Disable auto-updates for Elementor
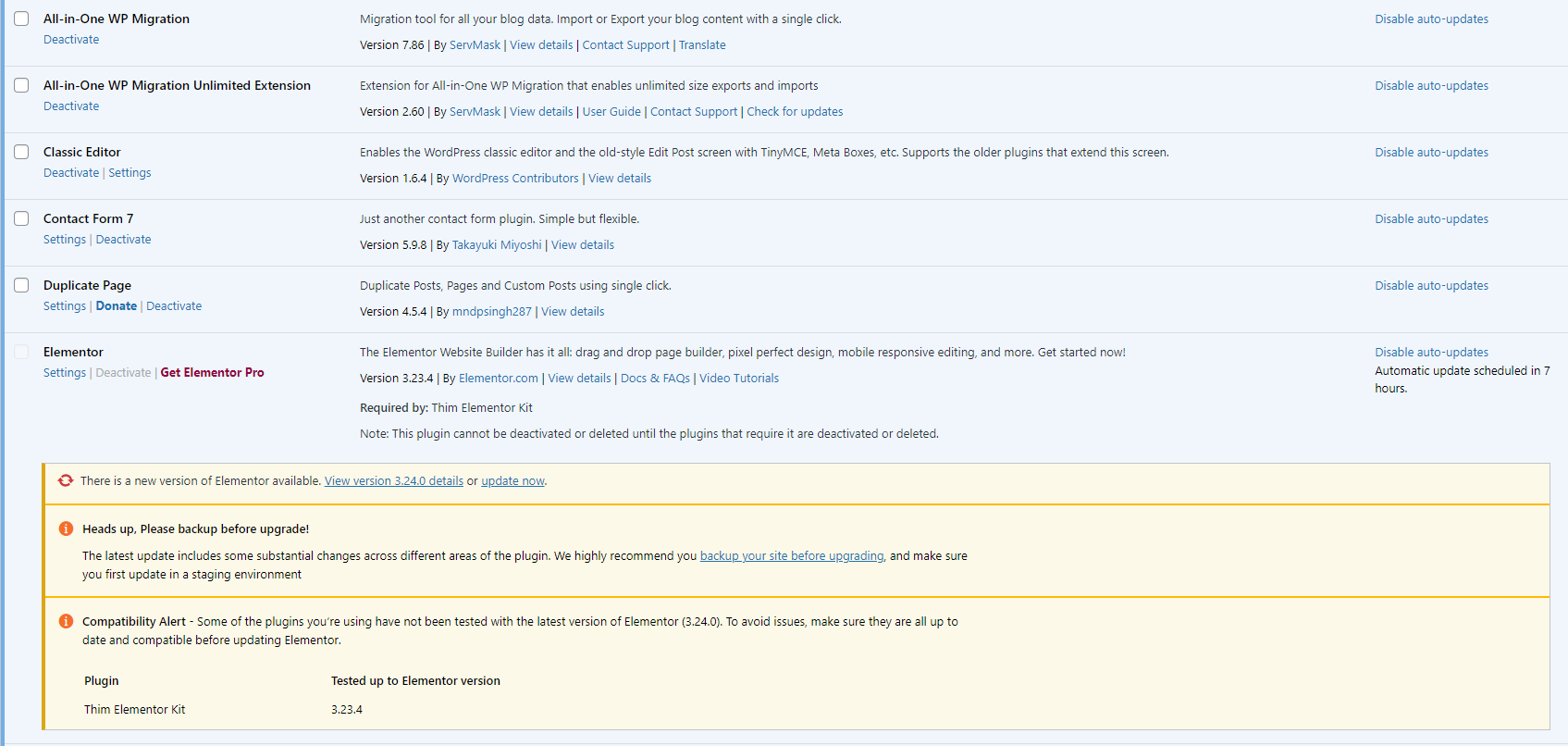Image resolution: width=1568 pixels, height=746 pixels. point(1431,353)
